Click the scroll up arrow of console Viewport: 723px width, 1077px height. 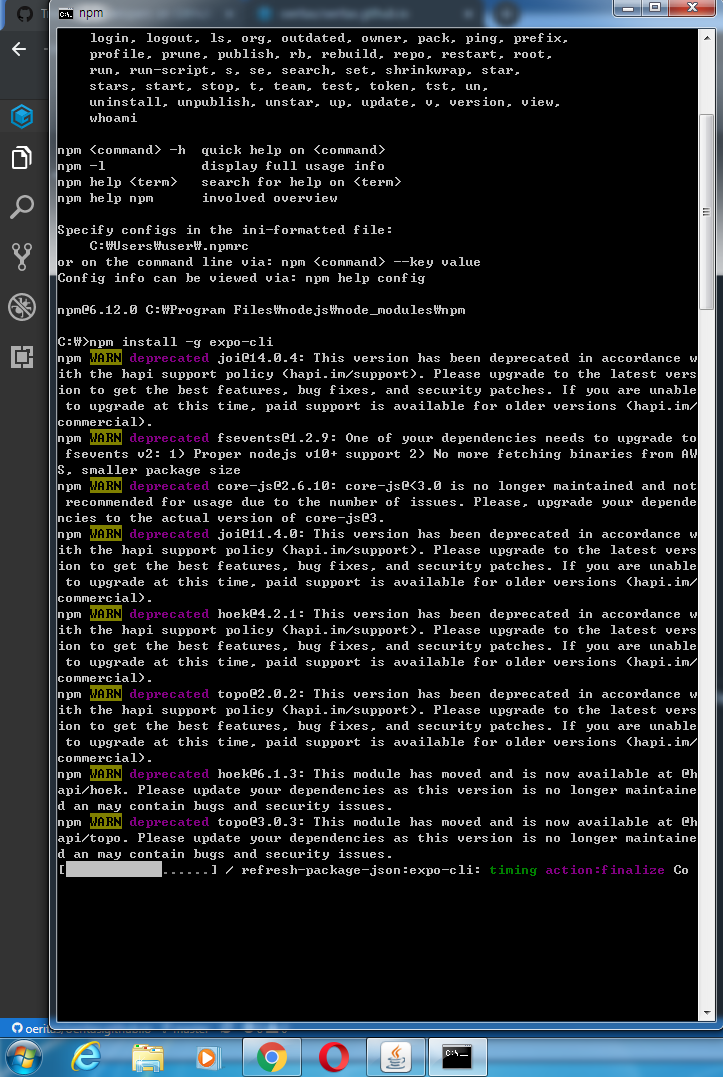[x=707, y=38]
